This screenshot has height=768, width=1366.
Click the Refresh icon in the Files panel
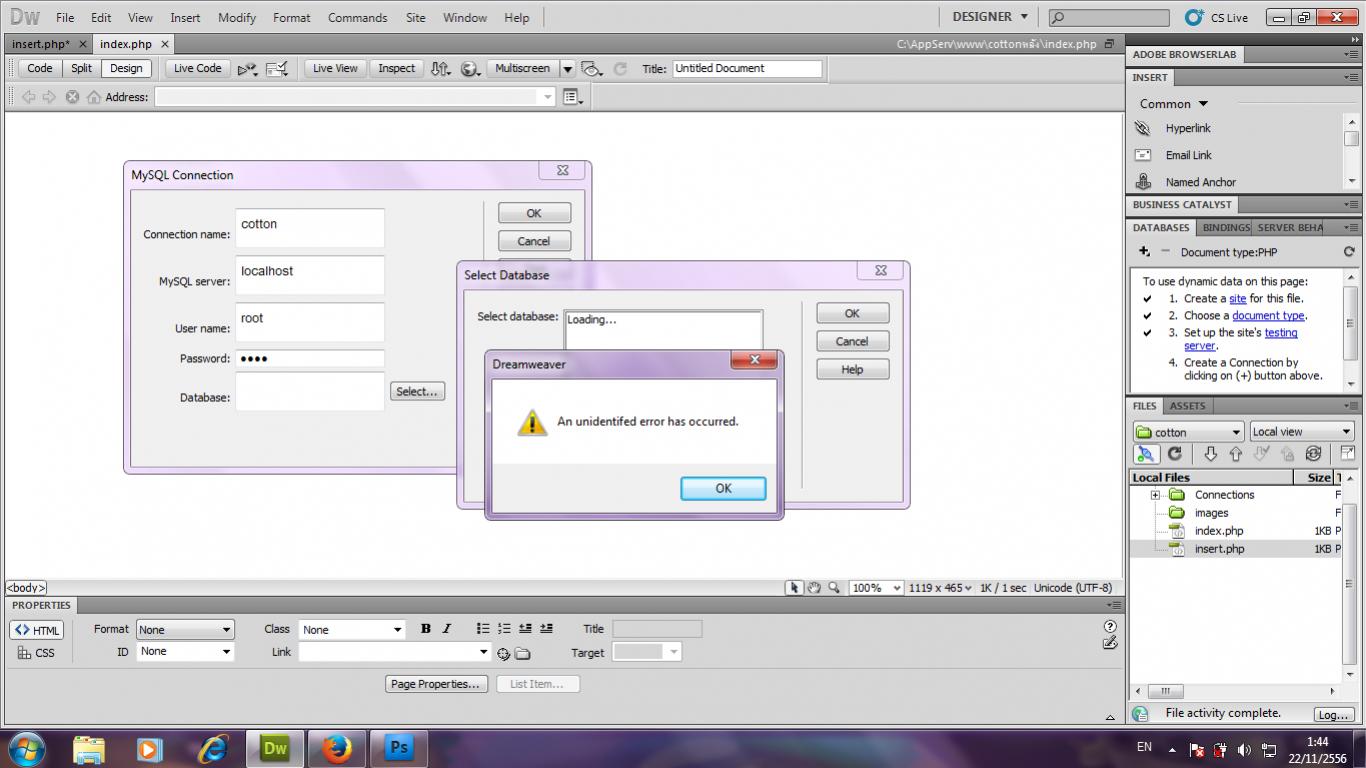1175,454
